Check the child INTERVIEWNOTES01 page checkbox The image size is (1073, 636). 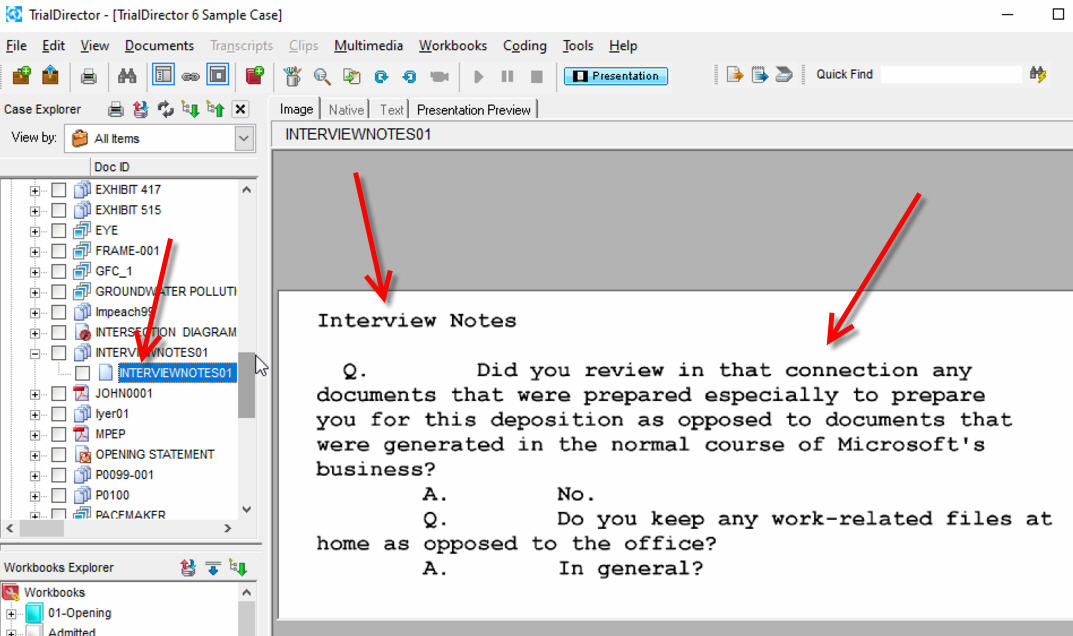(x=82, y=373)
